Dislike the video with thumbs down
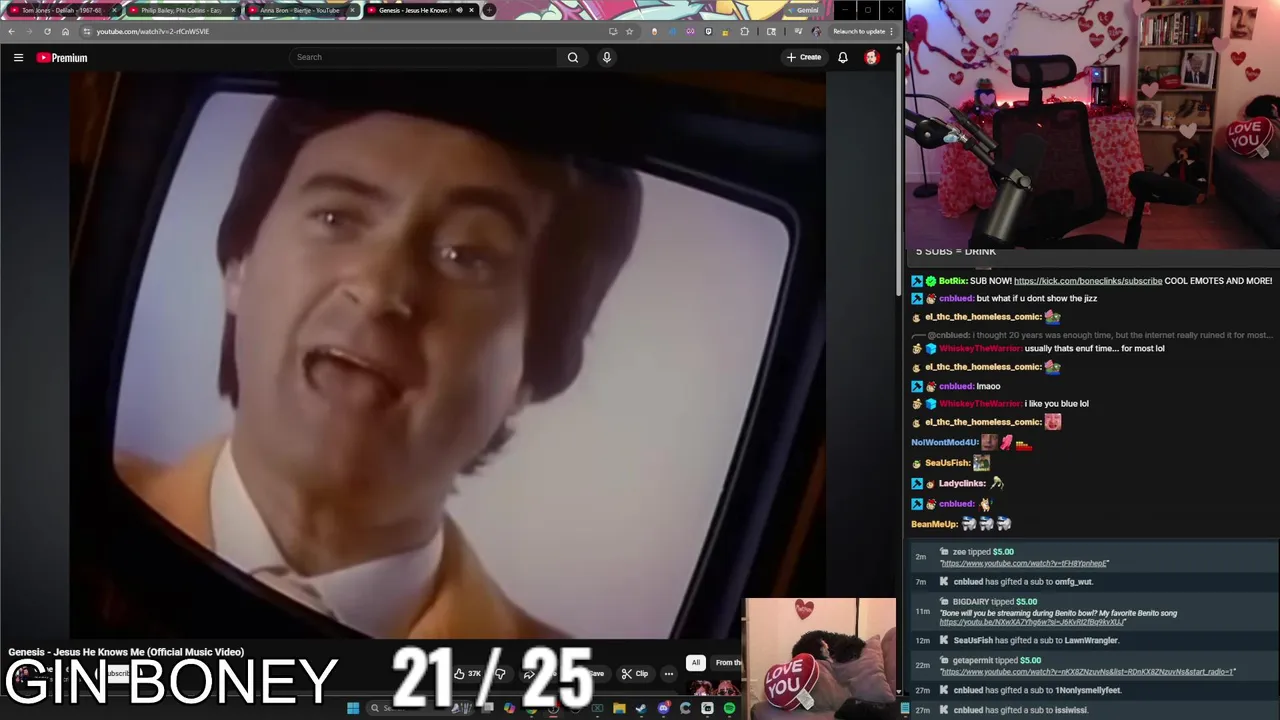 coord(500,674)
